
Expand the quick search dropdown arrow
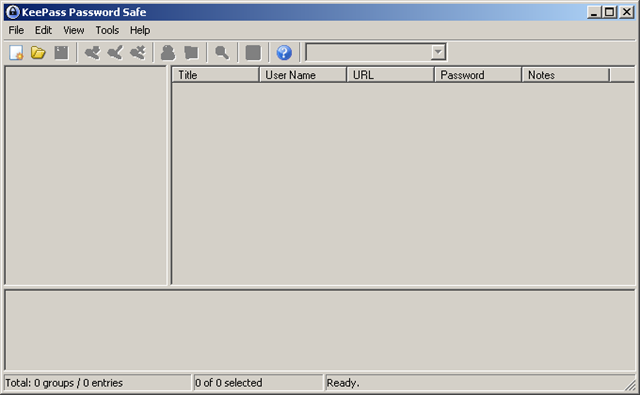(x=438, y=52)
